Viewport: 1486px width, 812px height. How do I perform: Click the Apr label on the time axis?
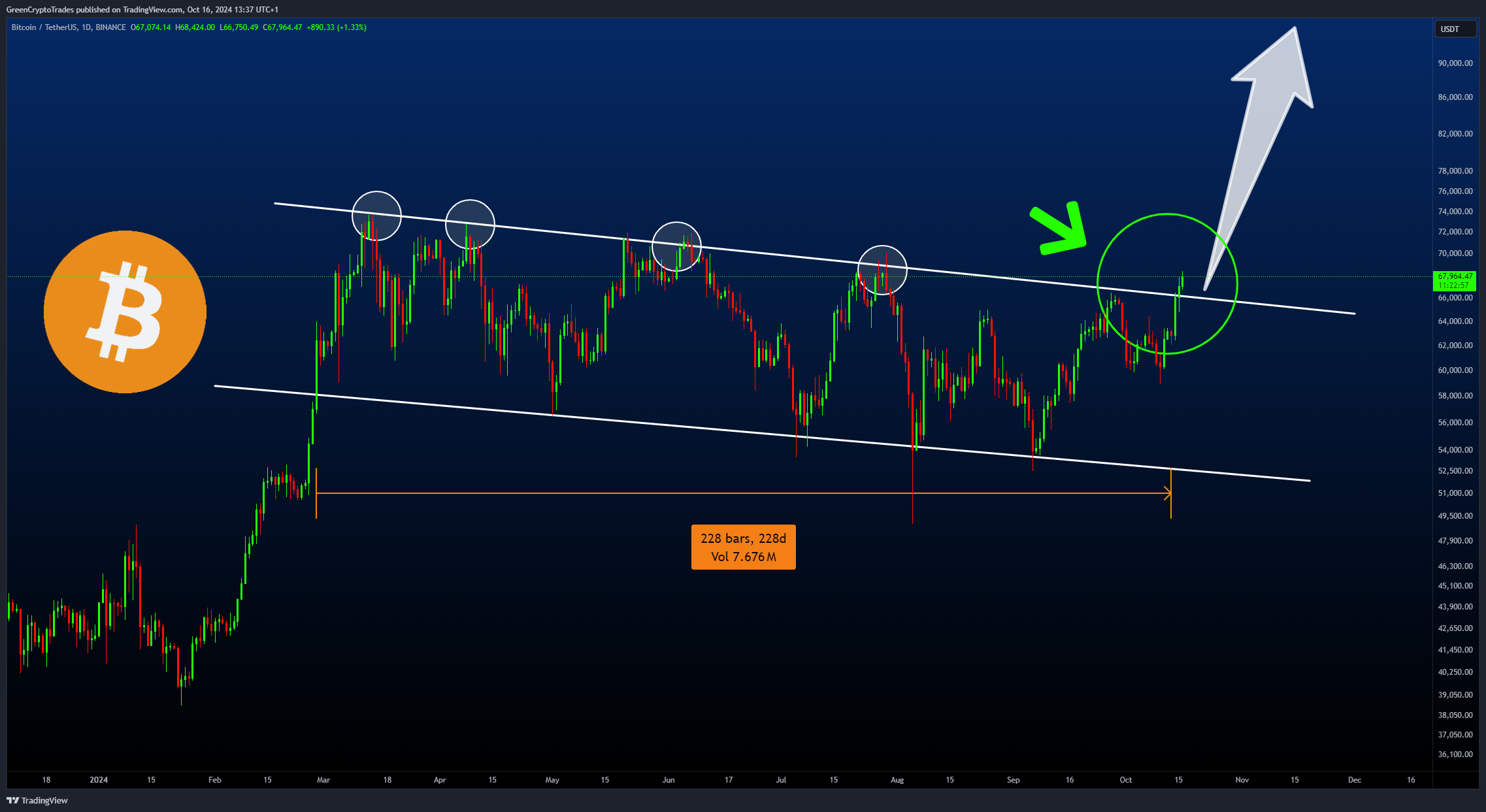[440, 780]
